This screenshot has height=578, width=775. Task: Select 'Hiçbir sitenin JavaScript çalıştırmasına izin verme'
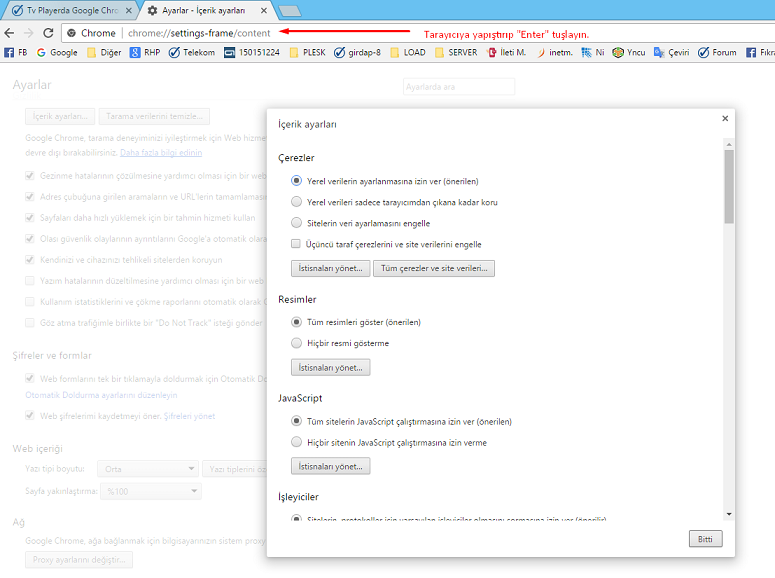[x=296, y=442]
